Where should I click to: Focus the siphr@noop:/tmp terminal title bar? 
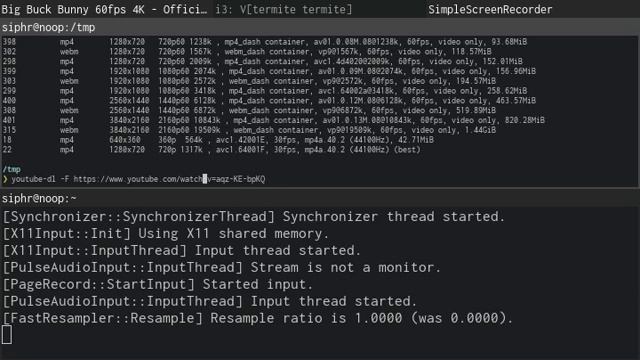(320, 27)
